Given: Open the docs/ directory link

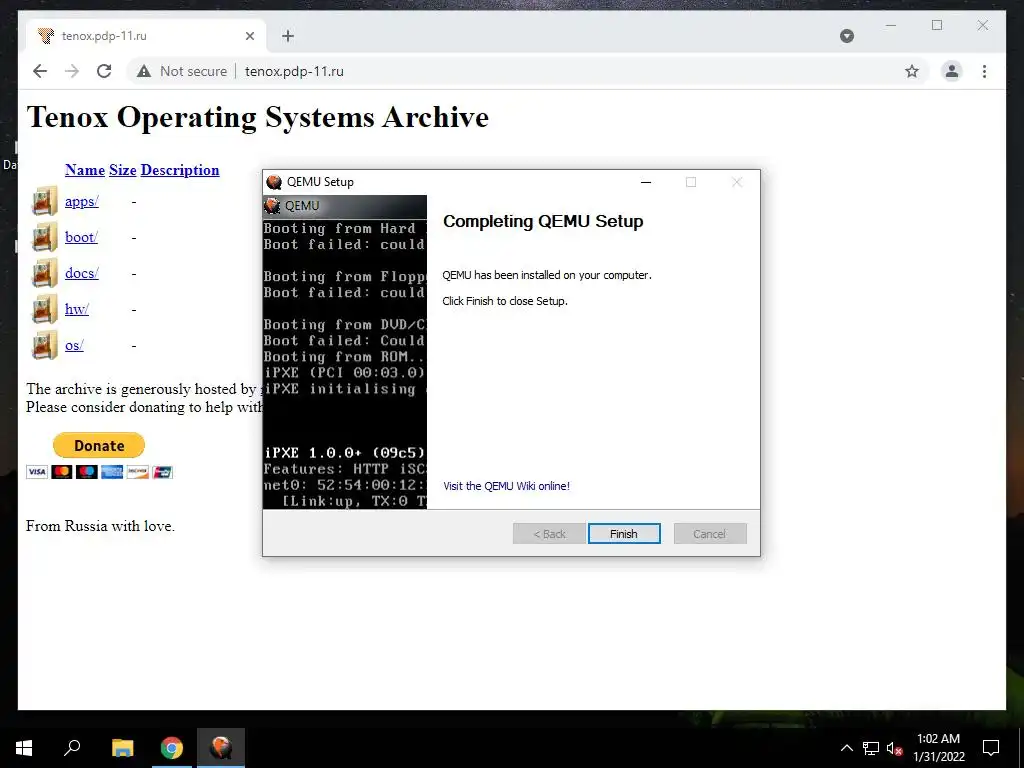Looking at the screenshot, I should click(82, 273).
